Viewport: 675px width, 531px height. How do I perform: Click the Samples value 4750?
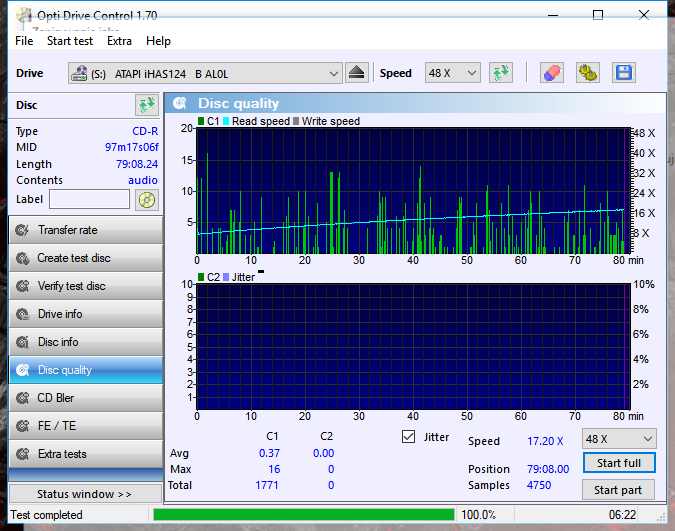coord(539,485)
